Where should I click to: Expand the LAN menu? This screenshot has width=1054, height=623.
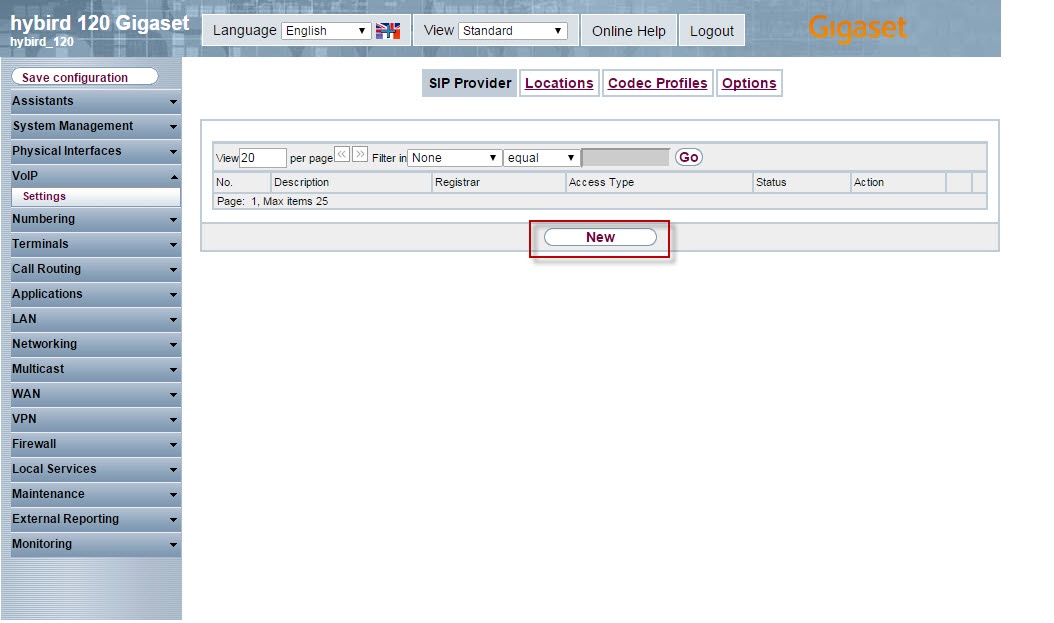tap(95, 319)
